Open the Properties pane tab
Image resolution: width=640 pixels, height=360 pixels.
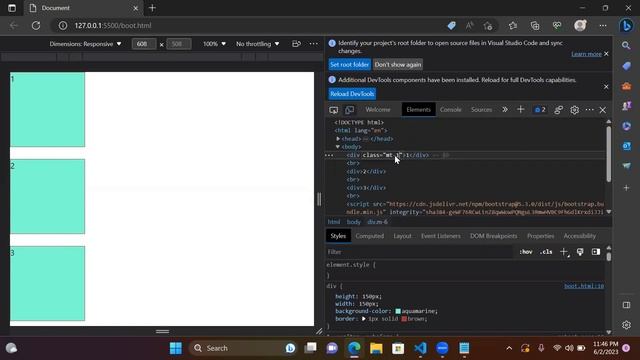click(x=540, y=236)
